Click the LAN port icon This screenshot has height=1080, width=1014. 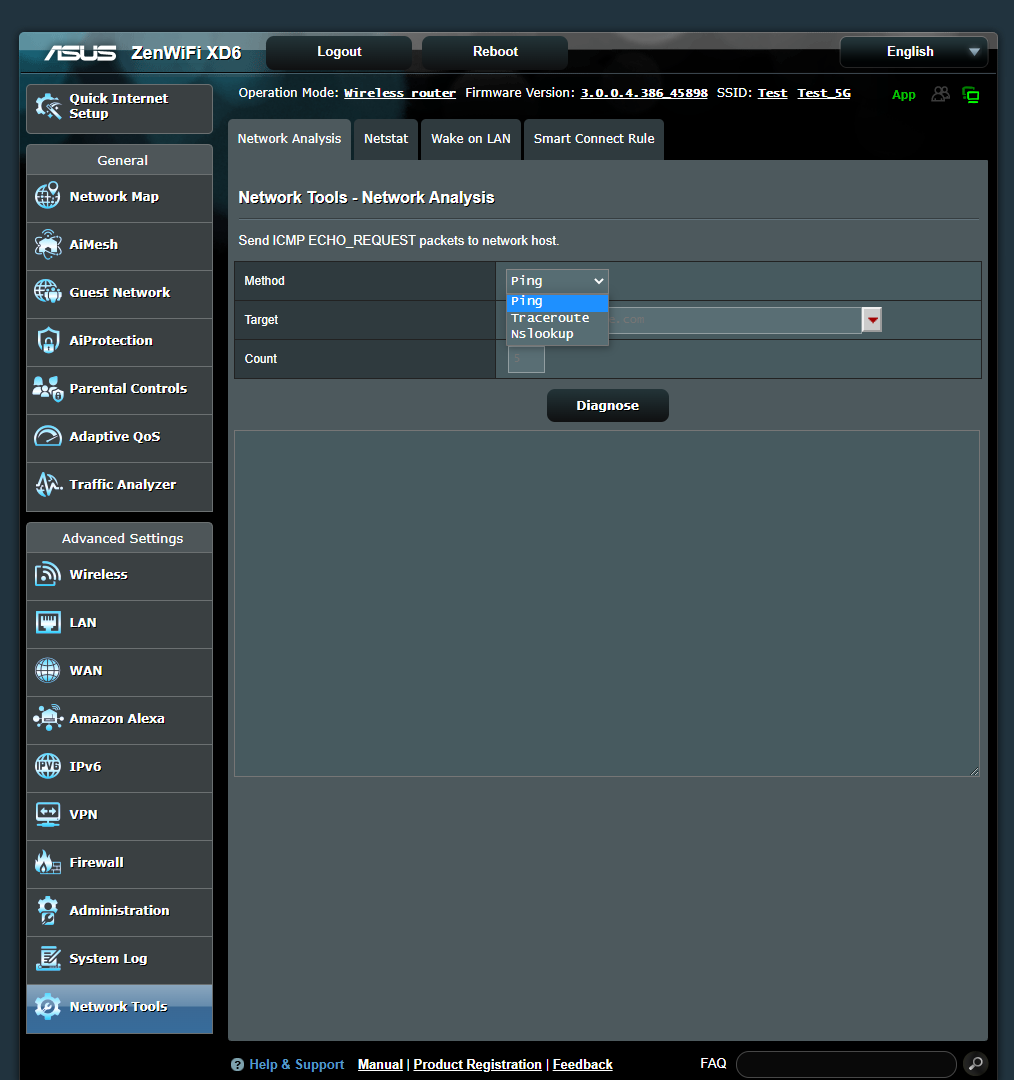[48, 622]
